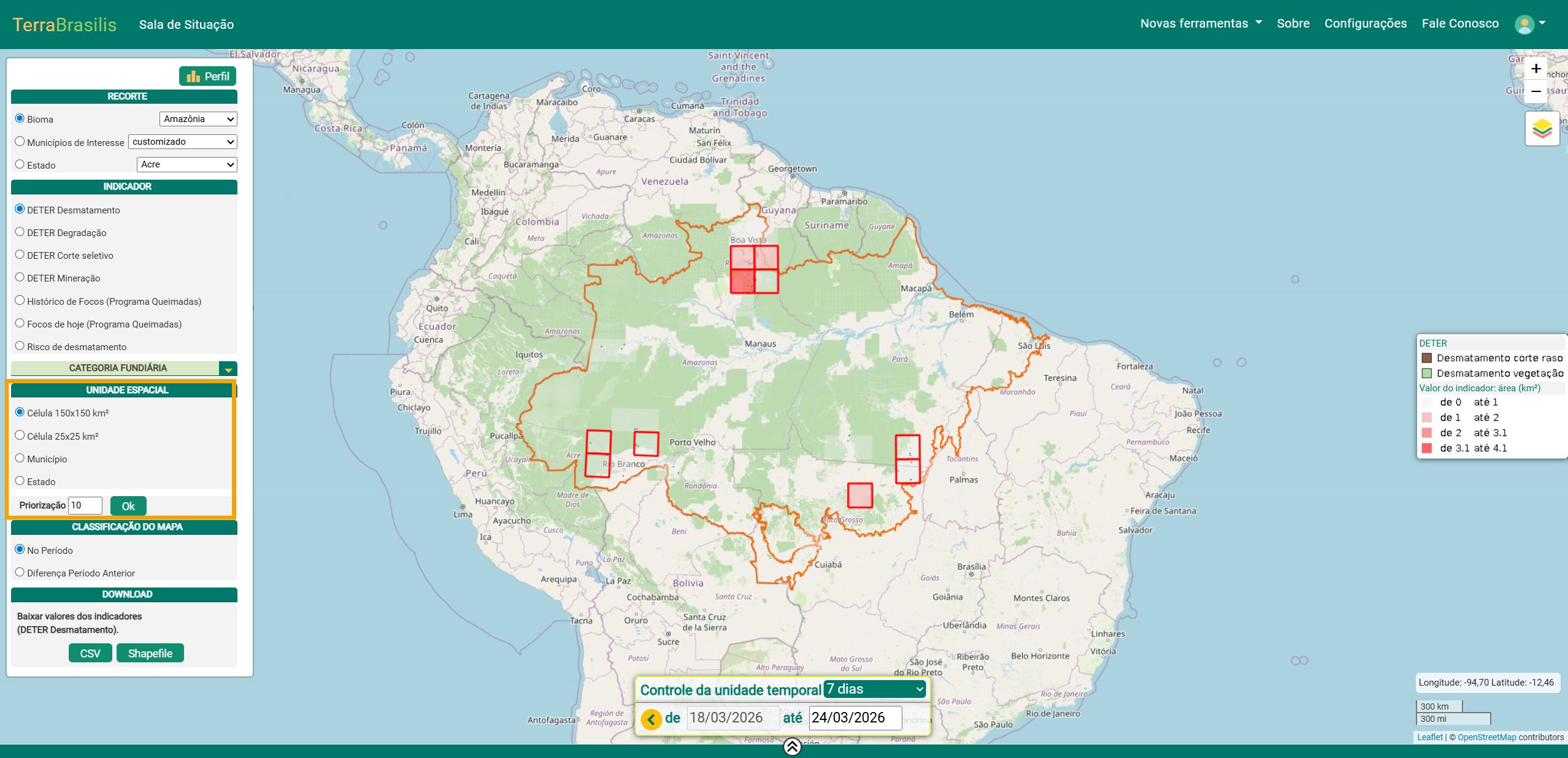Click the pink cell near Mato Grosso label
The width and height of the screenshot is (1568, 758).
(860, 495)
